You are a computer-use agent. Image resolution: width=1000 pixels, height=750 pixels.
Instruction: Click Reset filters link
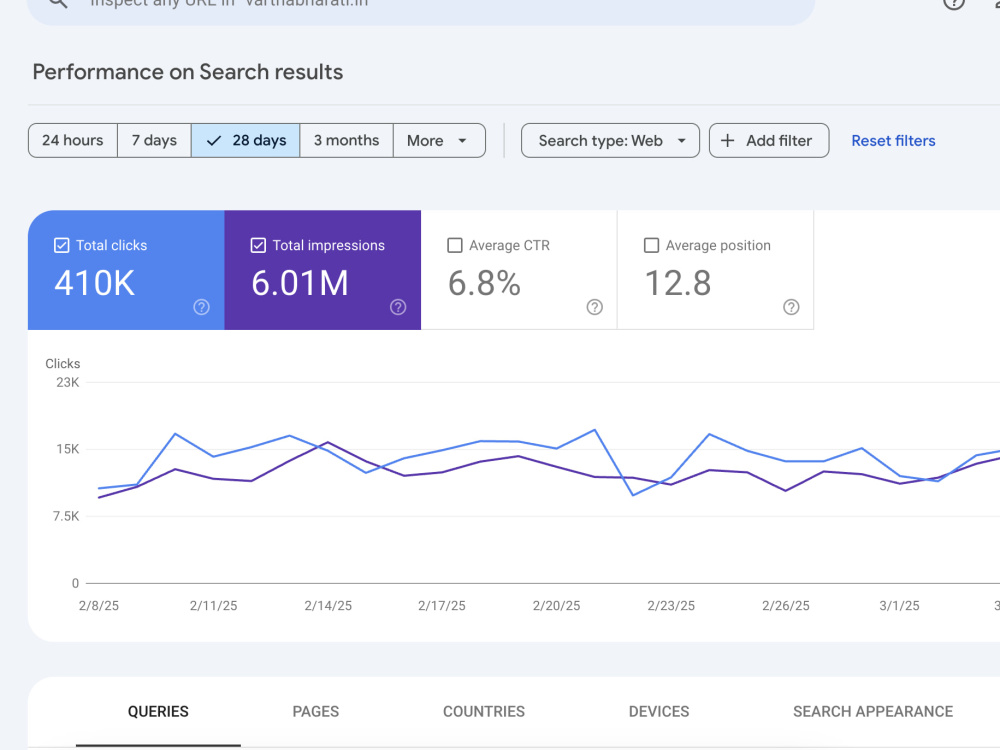[x=893, y=141]
